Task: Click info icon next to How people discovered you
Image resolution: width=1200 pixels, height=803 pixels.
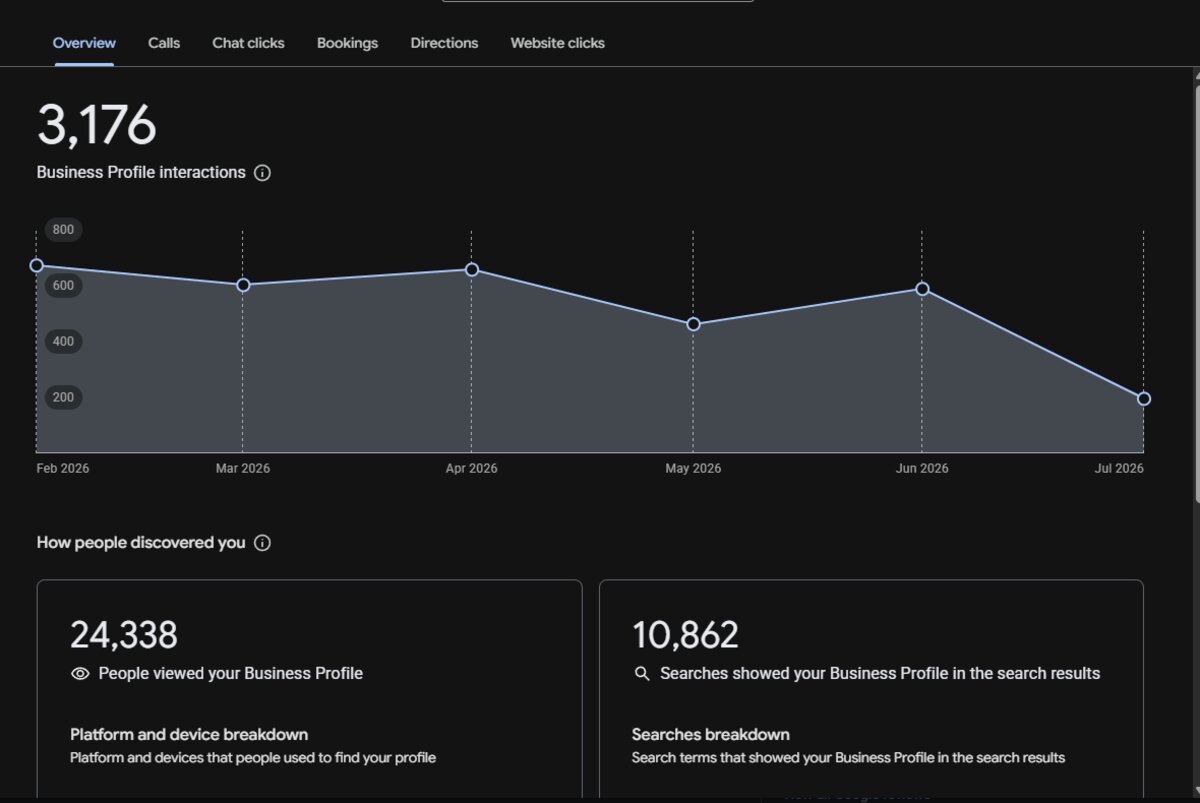Action: [262, 543]
